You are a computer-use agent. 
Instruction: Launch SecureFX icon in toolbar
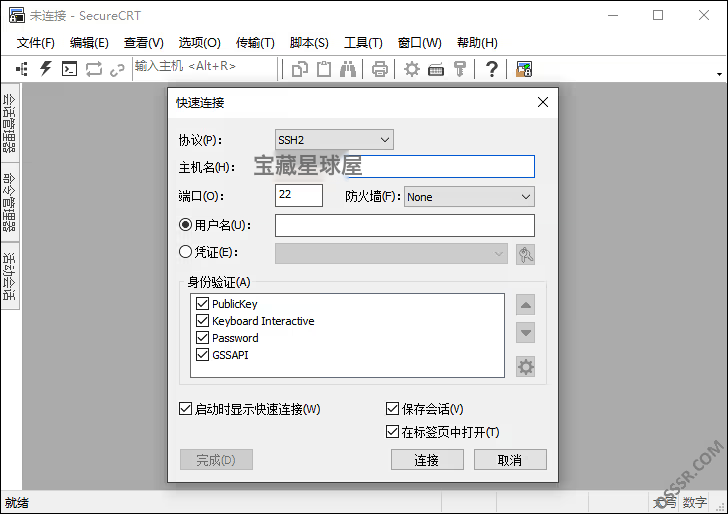pos(524,69)
